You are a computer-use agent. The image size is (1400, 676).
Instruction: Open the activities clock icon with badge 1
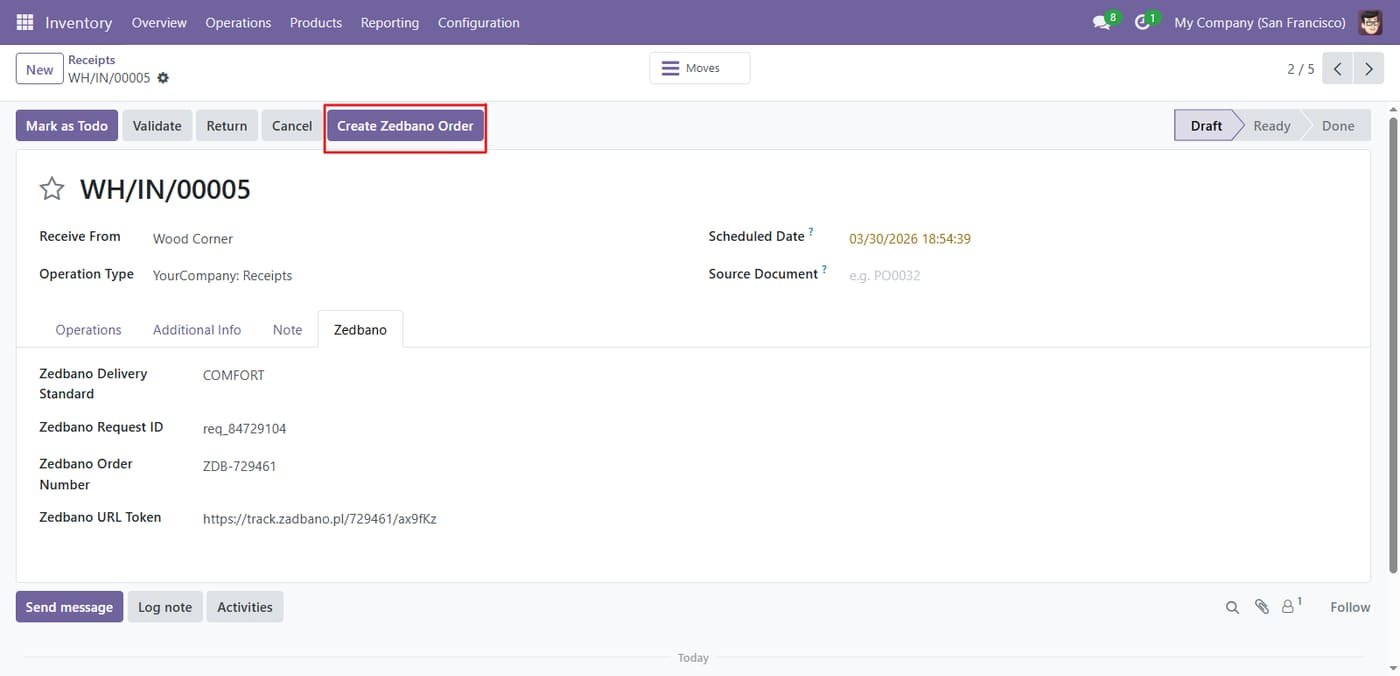[1143, 22]
